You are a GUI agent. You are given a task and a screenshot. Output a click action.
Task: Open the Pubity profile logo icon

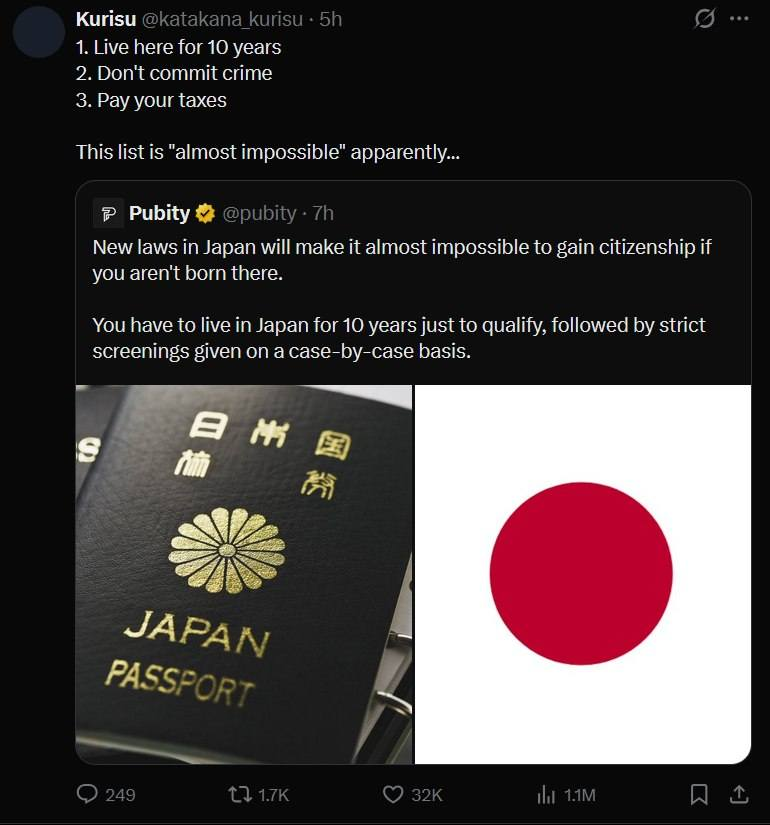click(108, 213)
